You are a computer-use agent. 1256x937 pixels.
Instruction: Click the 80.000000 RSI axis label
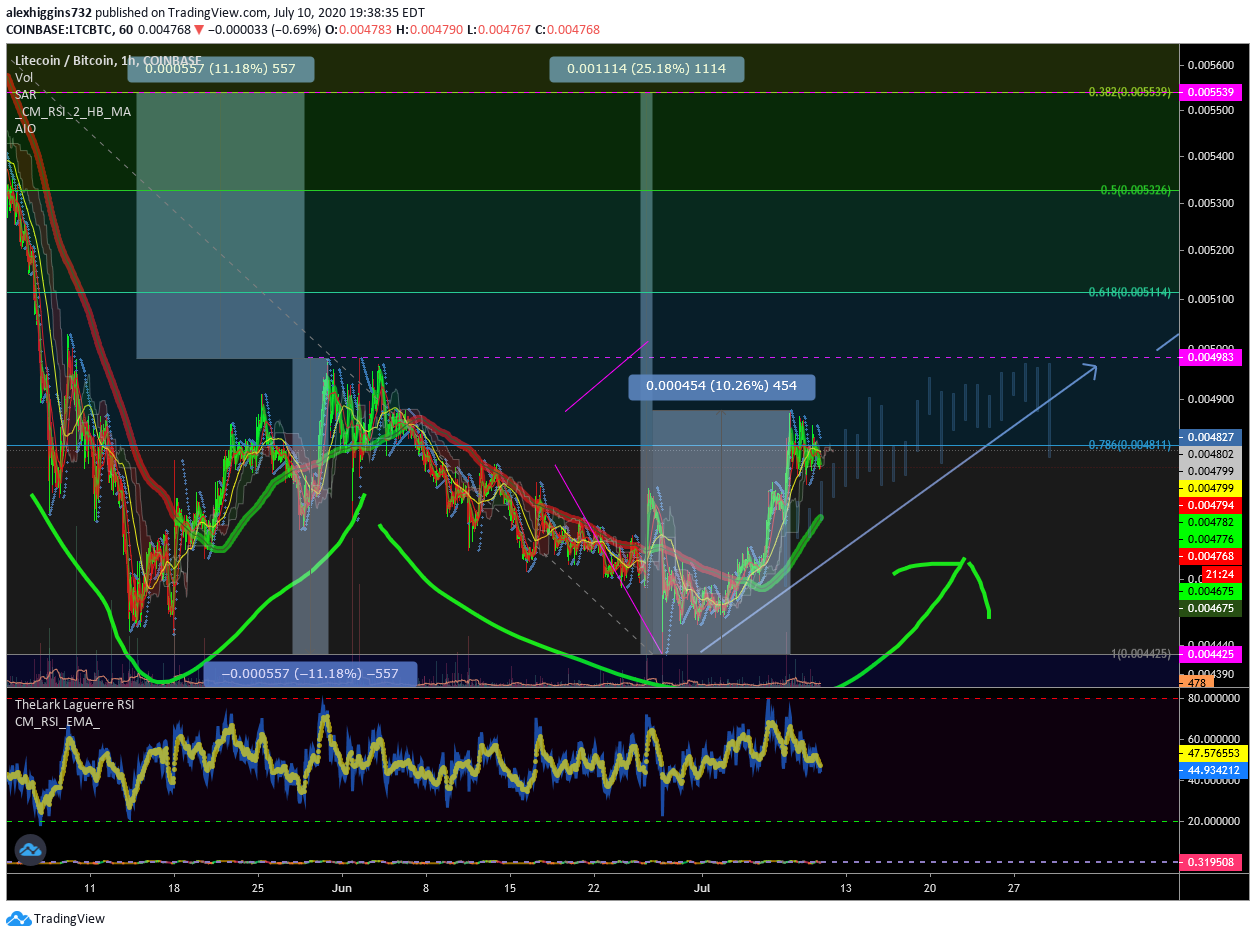pos(1213,698)
